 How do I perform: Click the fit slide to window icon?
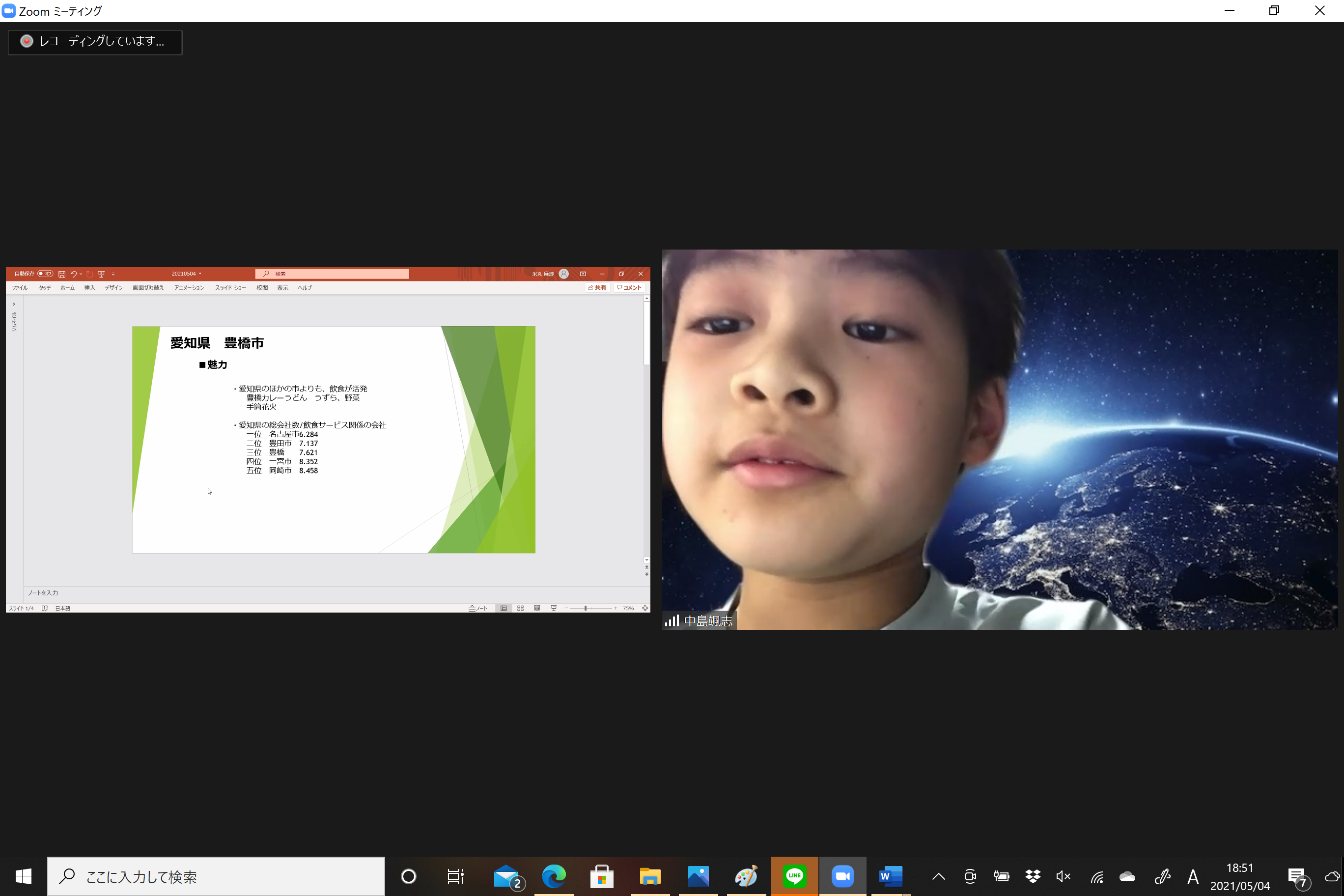(644, 608)
